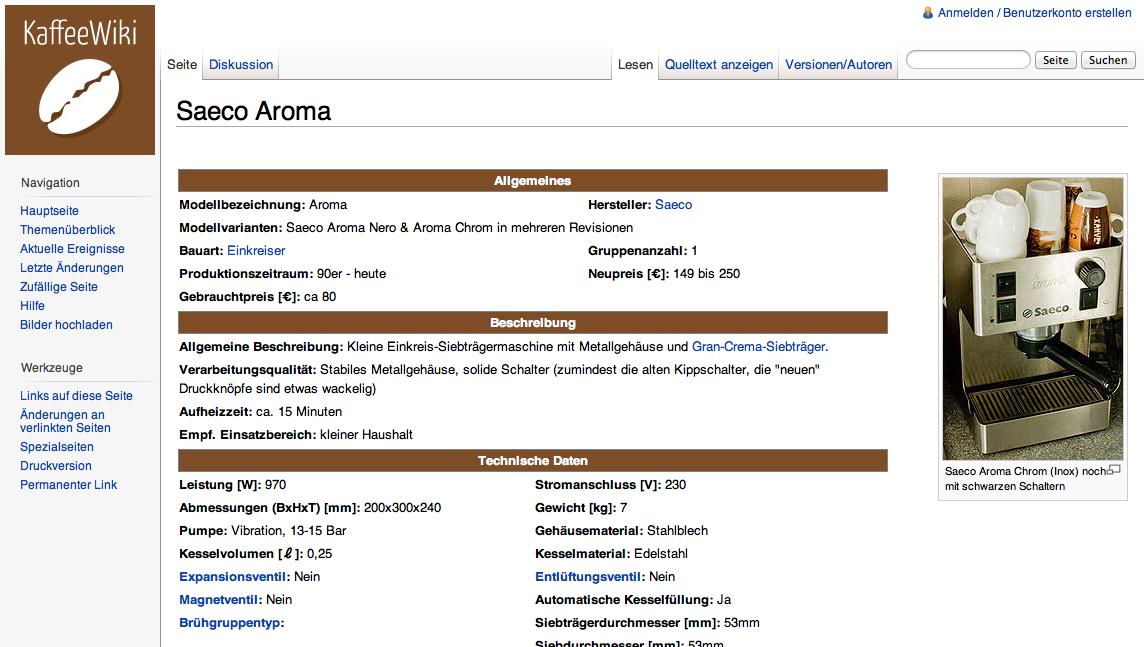Image resolution: width=1144 pixels, height=647 pixels.
Task: Click the 'Stromanschluss [V]: 230' text
Action: point(611,485)
